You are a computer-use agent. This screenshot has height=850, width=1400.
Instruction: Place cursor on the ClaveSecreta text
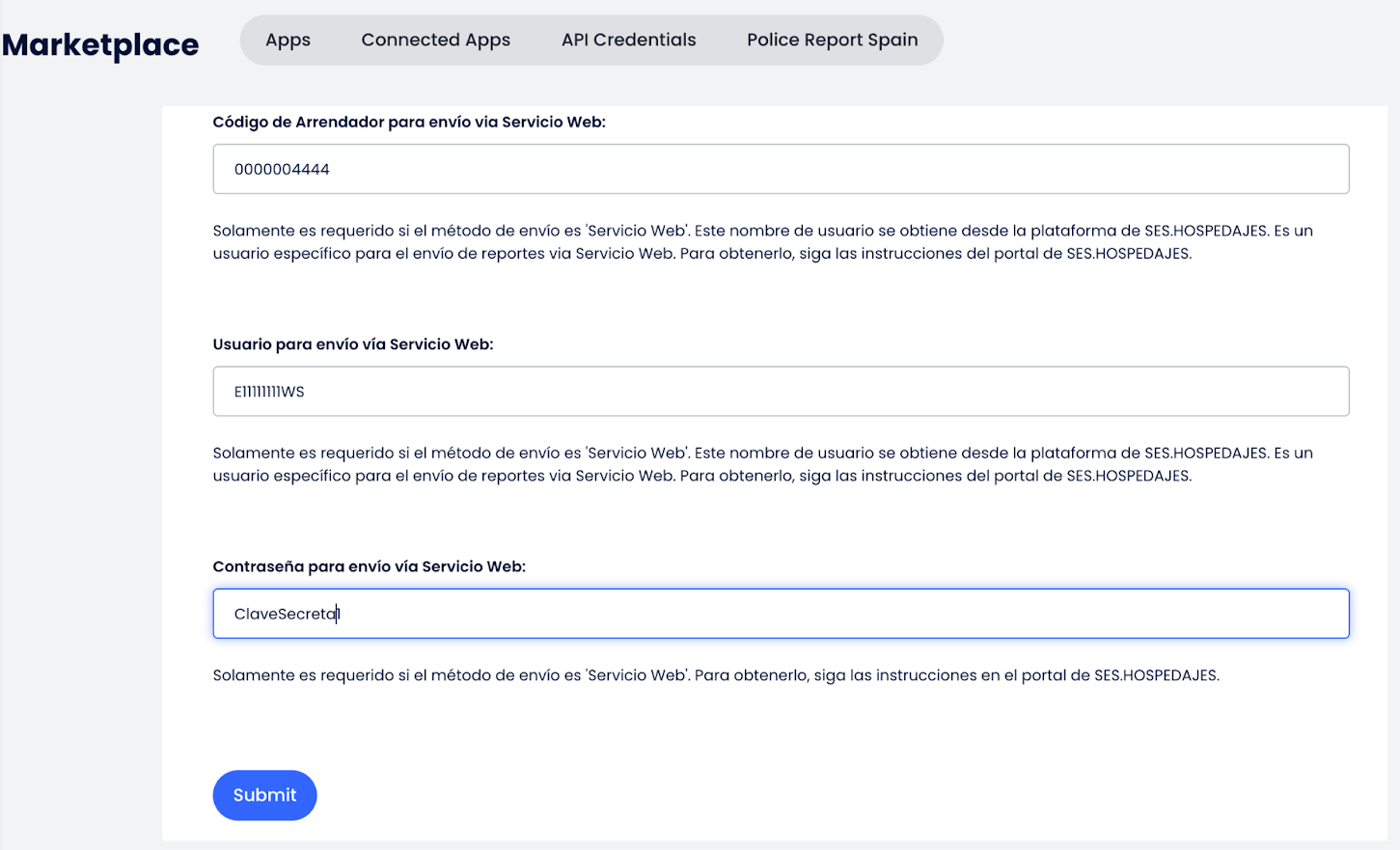286,615
